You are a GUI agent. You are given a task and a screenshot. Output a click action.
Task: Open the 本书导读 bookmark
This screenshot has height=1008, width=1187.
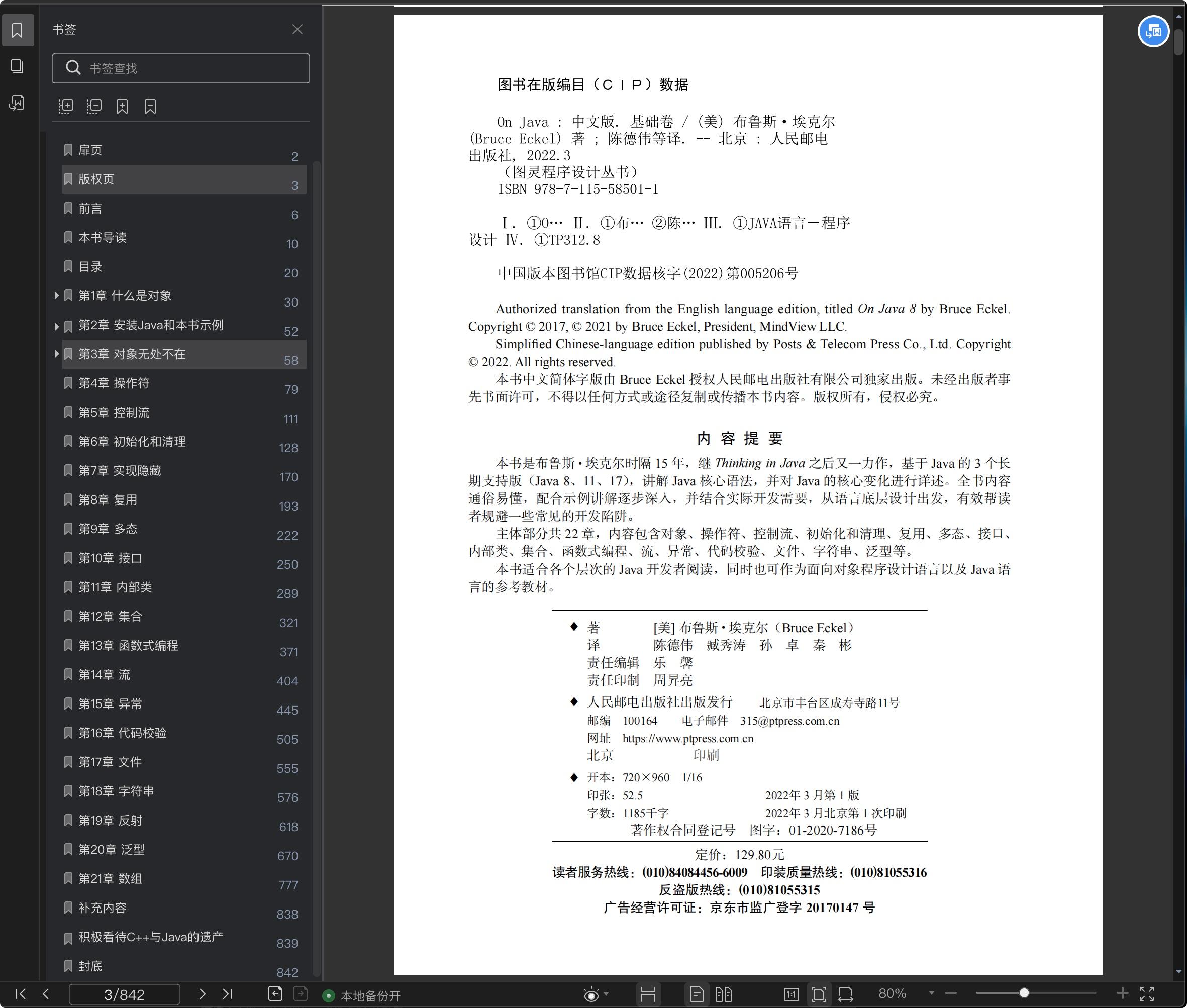pos(184,238)
